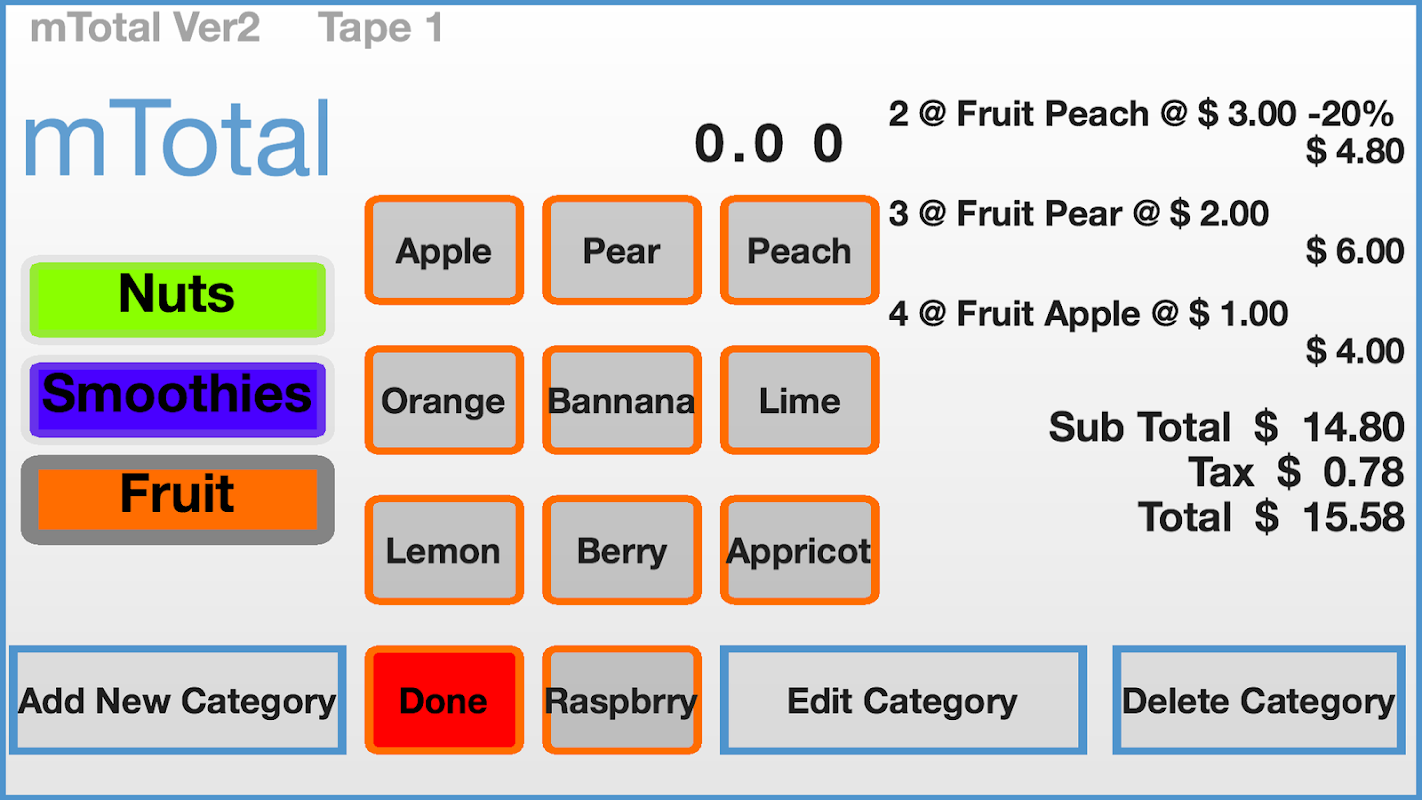Image resolution: width=1422 pixels, height=800 pixels.
Task: Add a Peach item
Action: pos(800,250)
